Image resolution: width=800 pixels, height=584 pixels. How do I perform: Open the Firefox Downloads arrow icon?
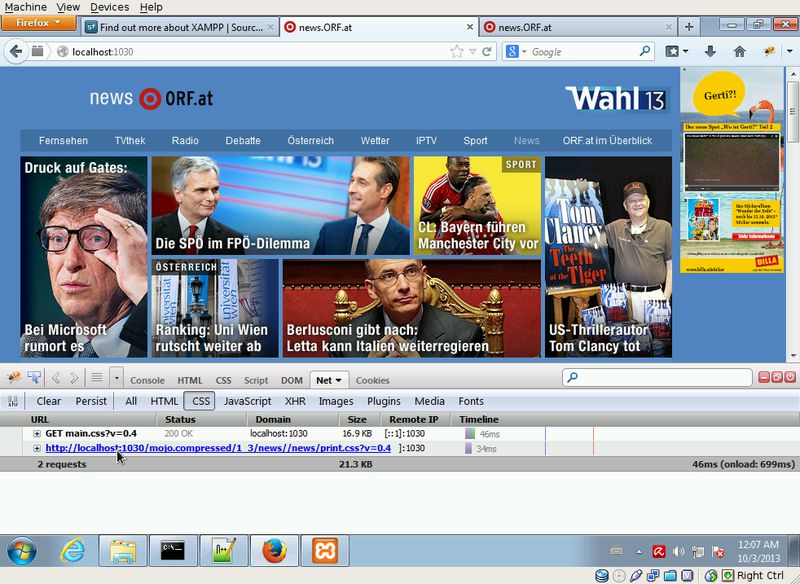click(710, 51)
